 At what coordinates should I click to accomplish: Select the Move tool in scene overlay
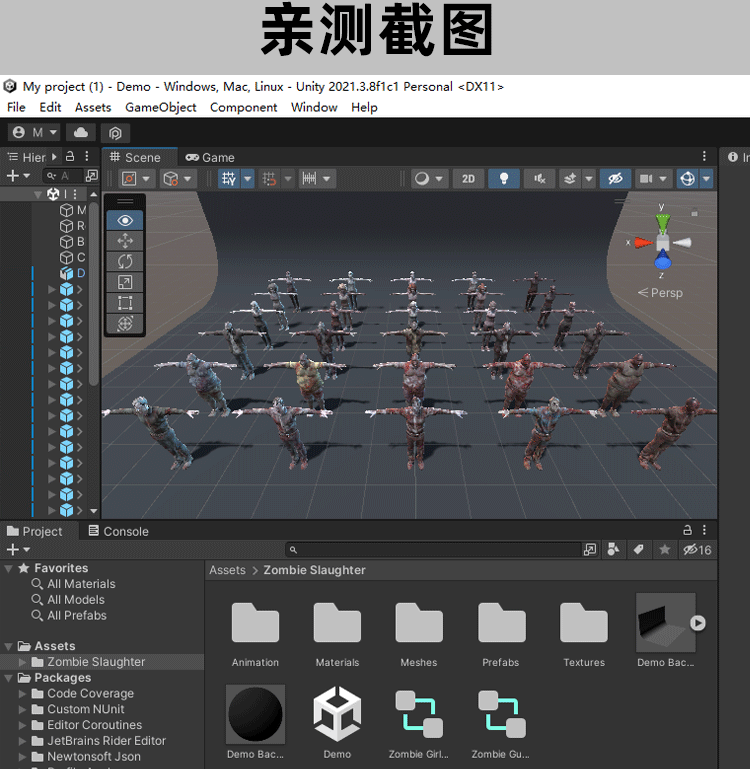point(125,241)
